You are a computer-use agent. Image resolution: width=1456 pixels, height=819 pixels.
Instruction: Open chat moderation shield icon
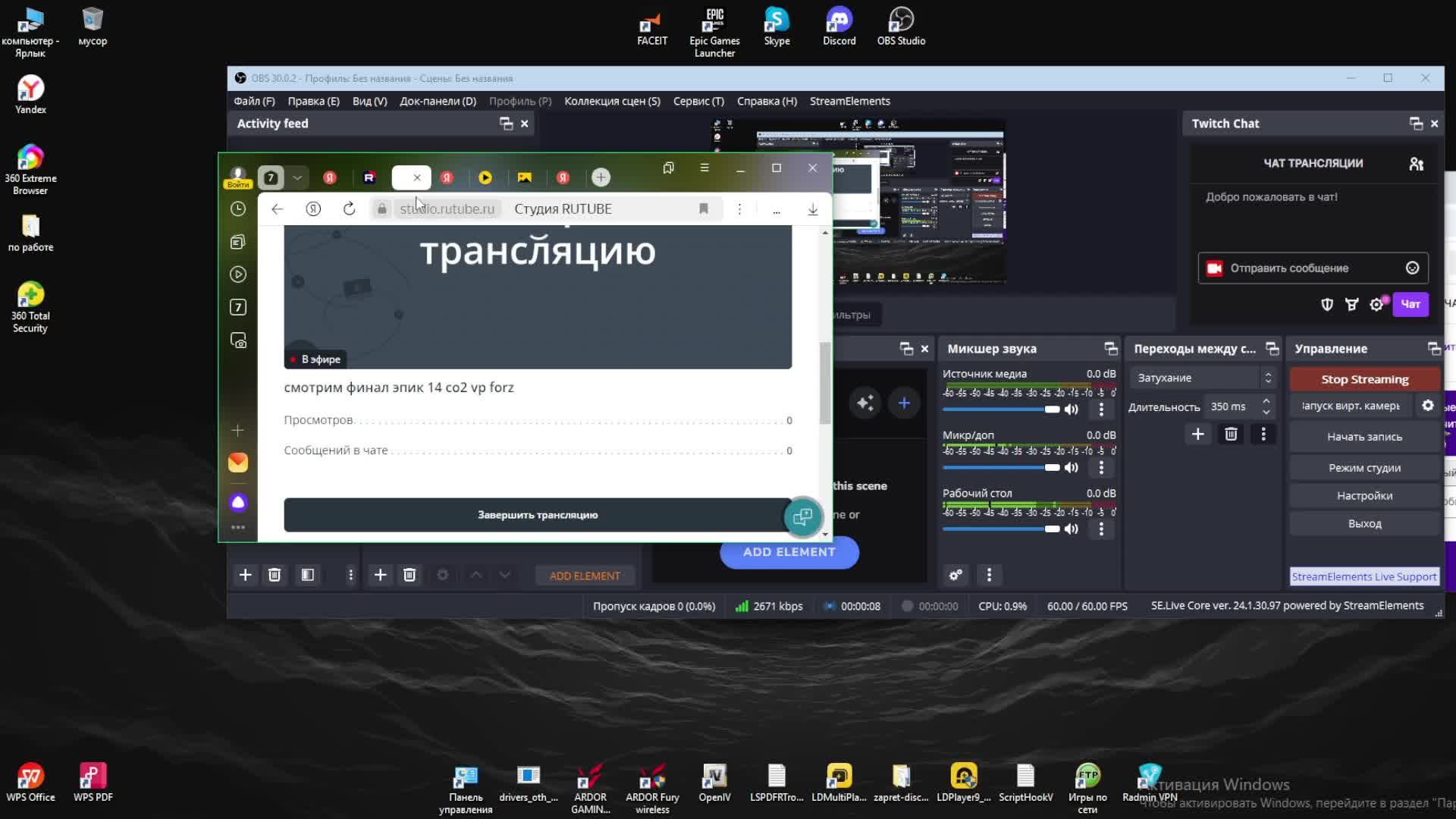tap(1327, 304)
